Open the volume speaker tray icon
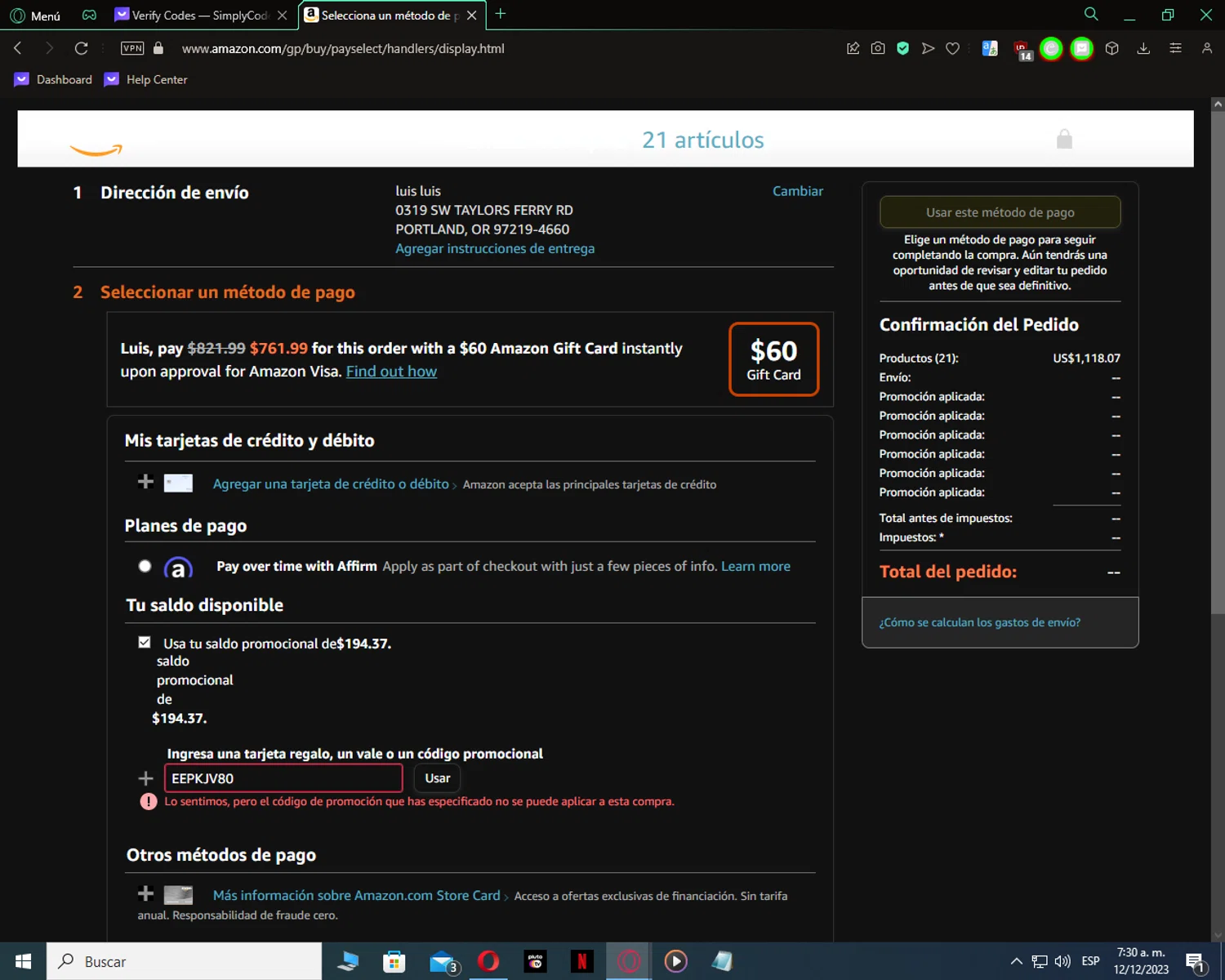Screen dimensions: 1225x980 [x=1062, y=961]
